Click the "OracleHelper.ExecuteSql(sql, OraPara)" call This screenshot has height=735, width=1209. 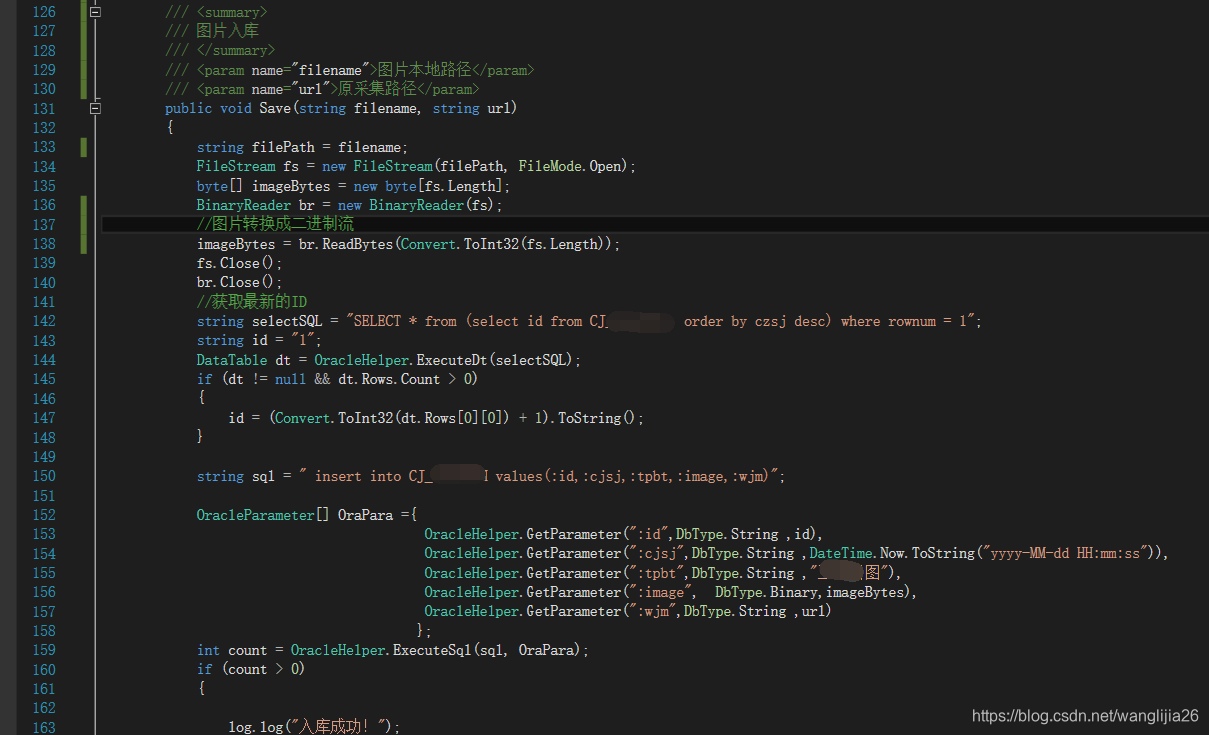[x=436, y=650]
